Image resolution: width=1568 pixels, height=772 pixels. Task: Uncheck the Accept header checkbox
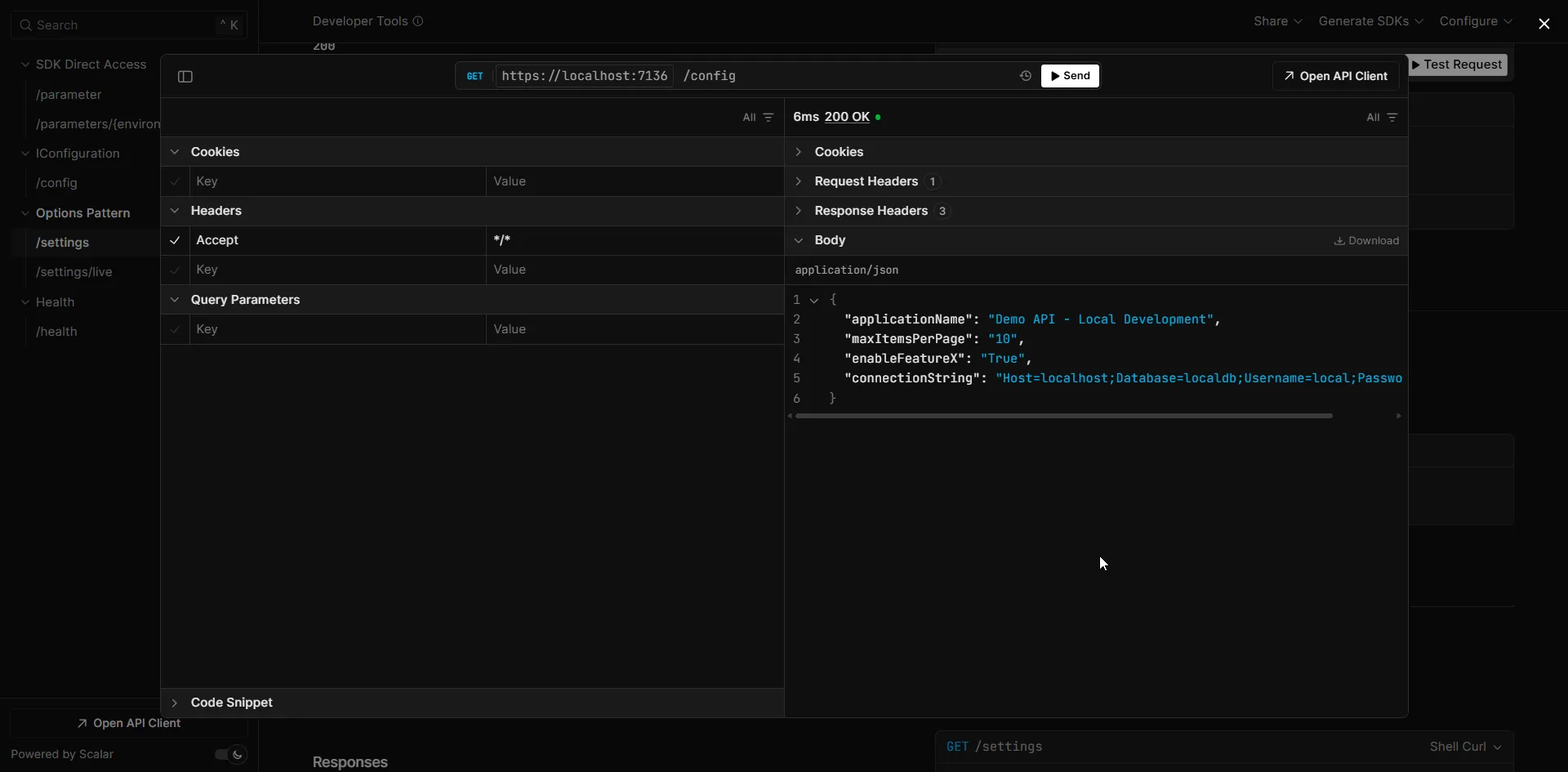click(x=175, y=239)
